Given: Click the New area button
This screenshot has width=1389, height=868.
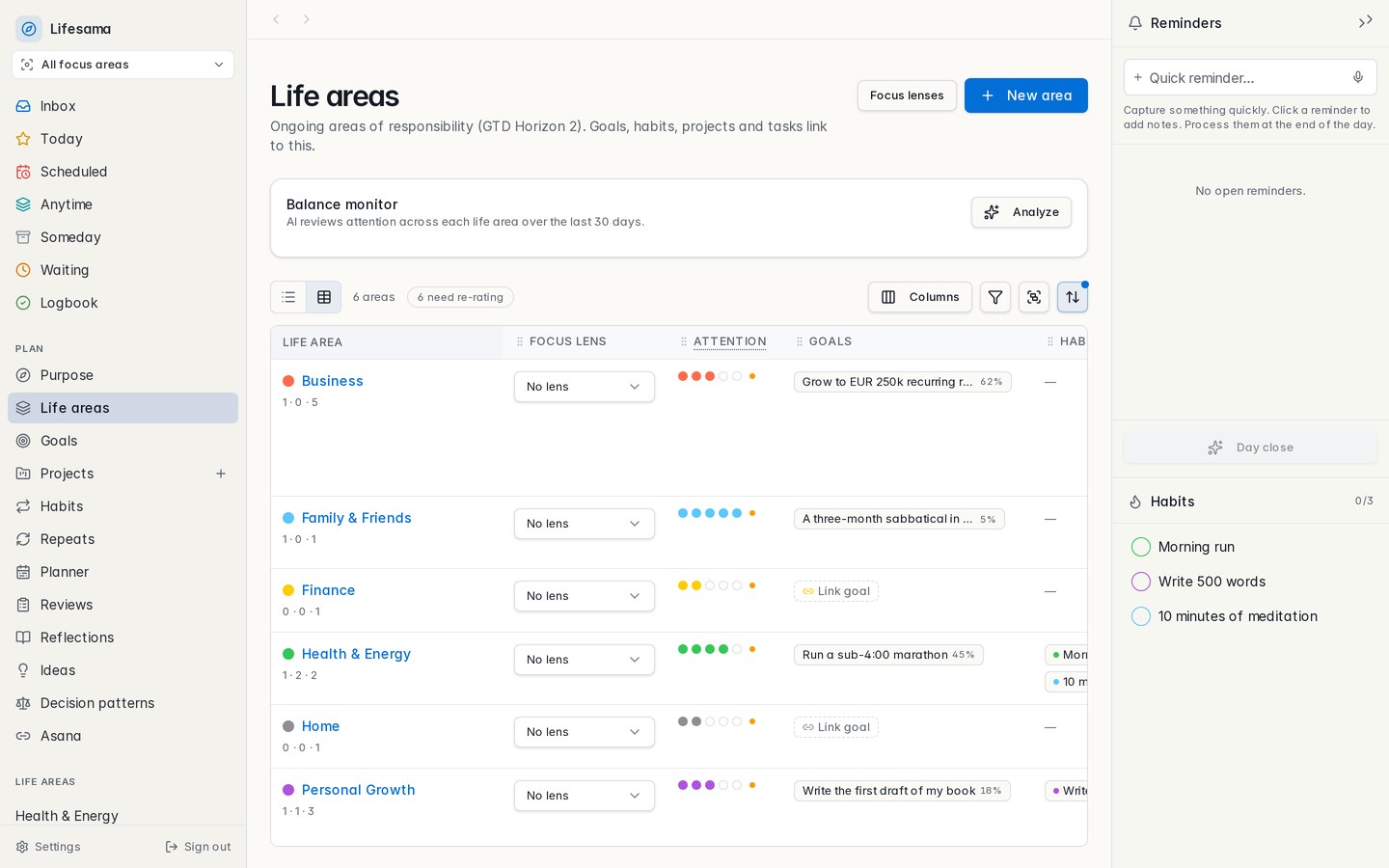Looking at the screenshot, I should coord(1026,95).
